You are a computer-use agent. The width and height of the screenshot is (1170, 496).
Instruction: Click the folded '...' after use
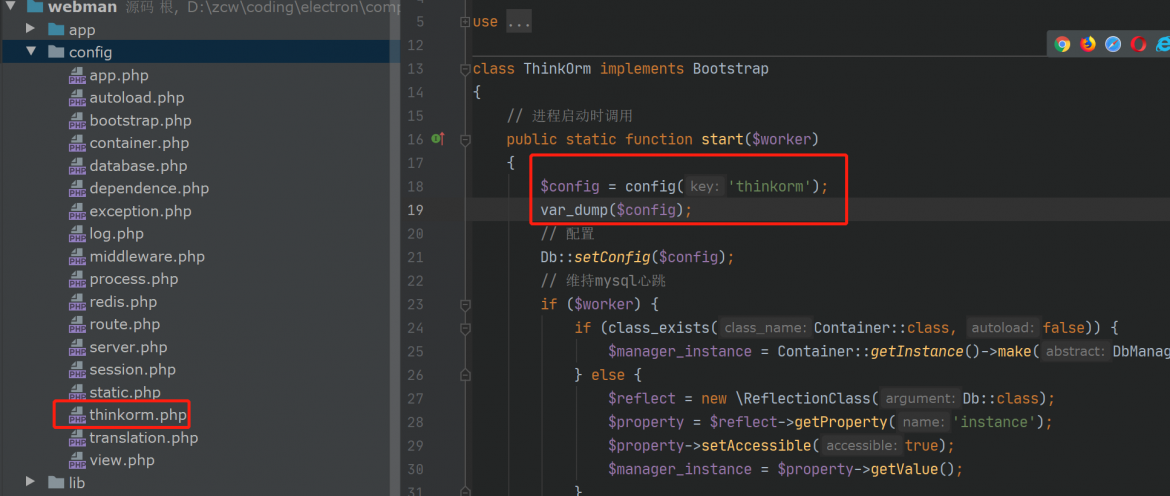coord(519,22)
